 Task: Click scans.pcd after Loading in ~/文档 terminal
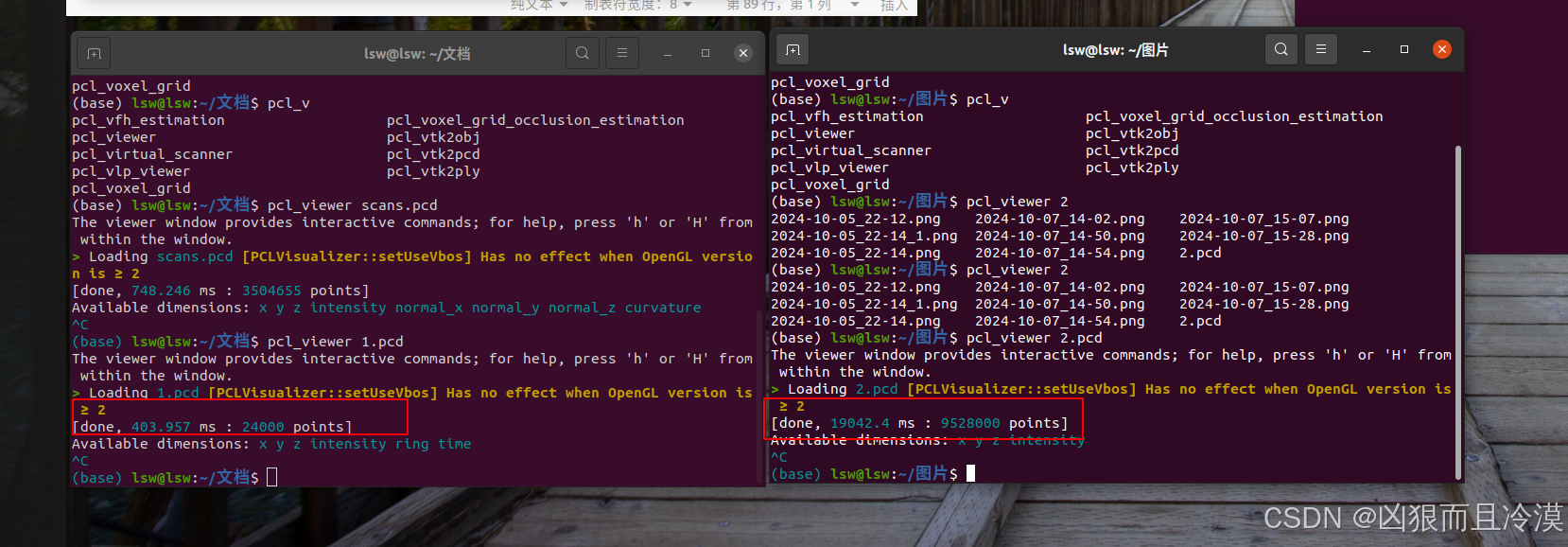195,256
